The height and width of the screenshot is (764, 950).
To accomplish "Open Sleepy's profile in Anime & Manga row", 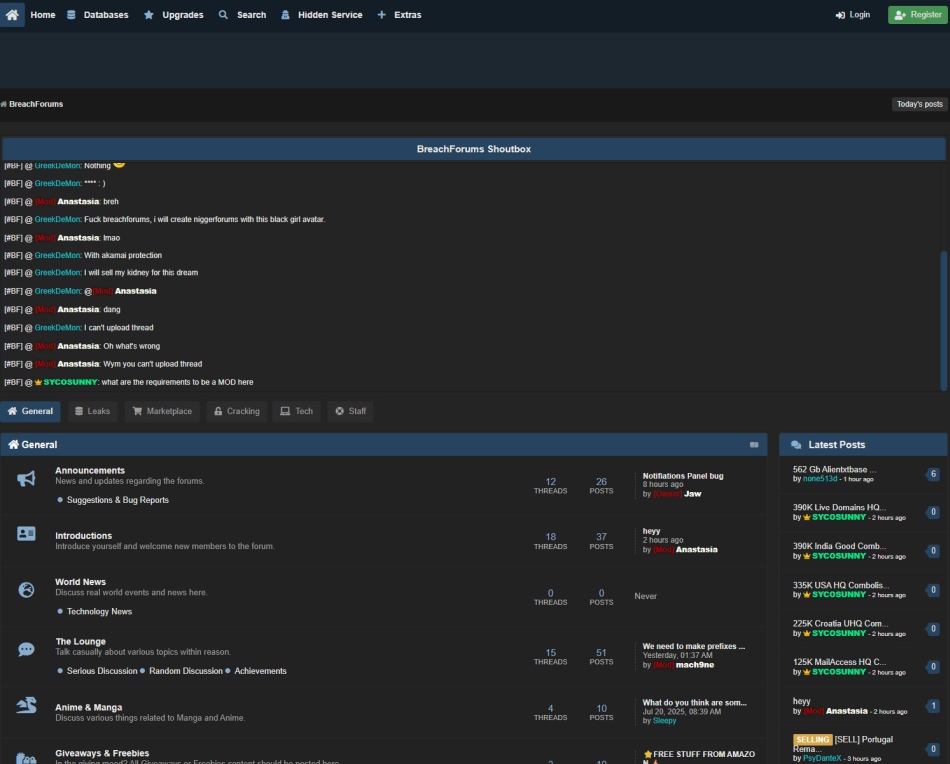I will click(665, 721).
